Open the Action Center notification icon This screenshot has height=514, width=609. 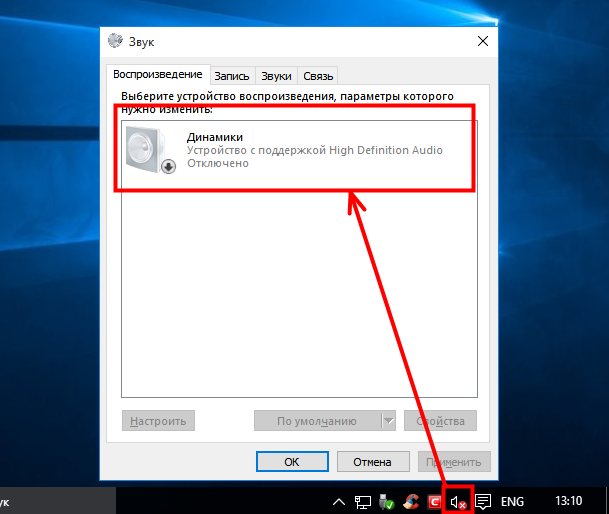coord(483,500)
